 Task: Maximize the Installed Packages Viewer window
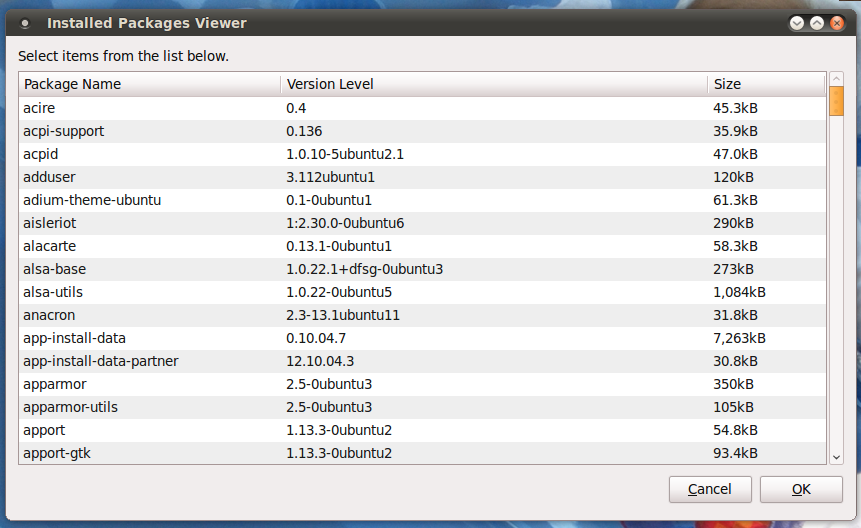[817, 23]
